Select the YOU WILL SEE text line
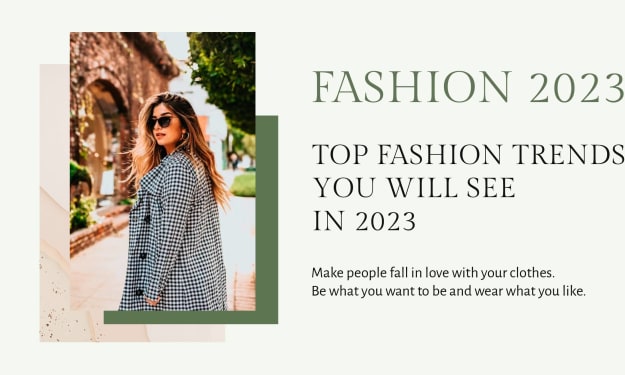The image size is (625, 375). point(414,187)
